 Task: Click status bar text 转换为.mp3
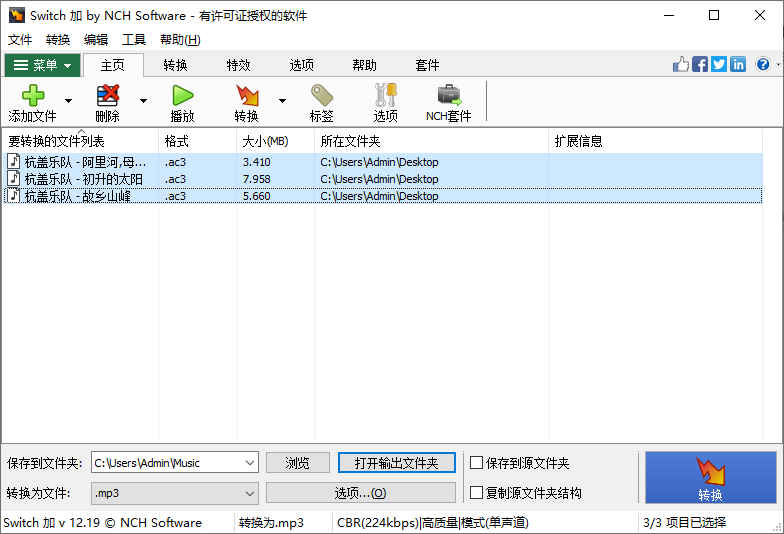tap(271, 522)
